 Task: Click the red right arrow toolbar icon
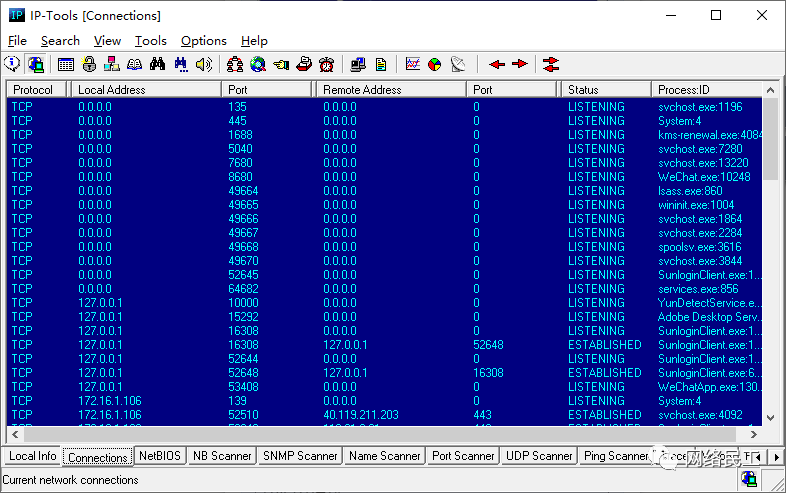coord(520,64)
